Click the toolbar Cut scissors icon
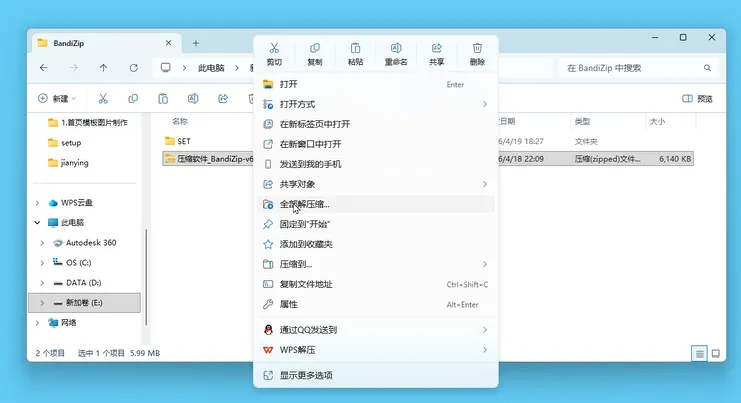Screen dimensions: 741x403 click(x=103, y=98)
